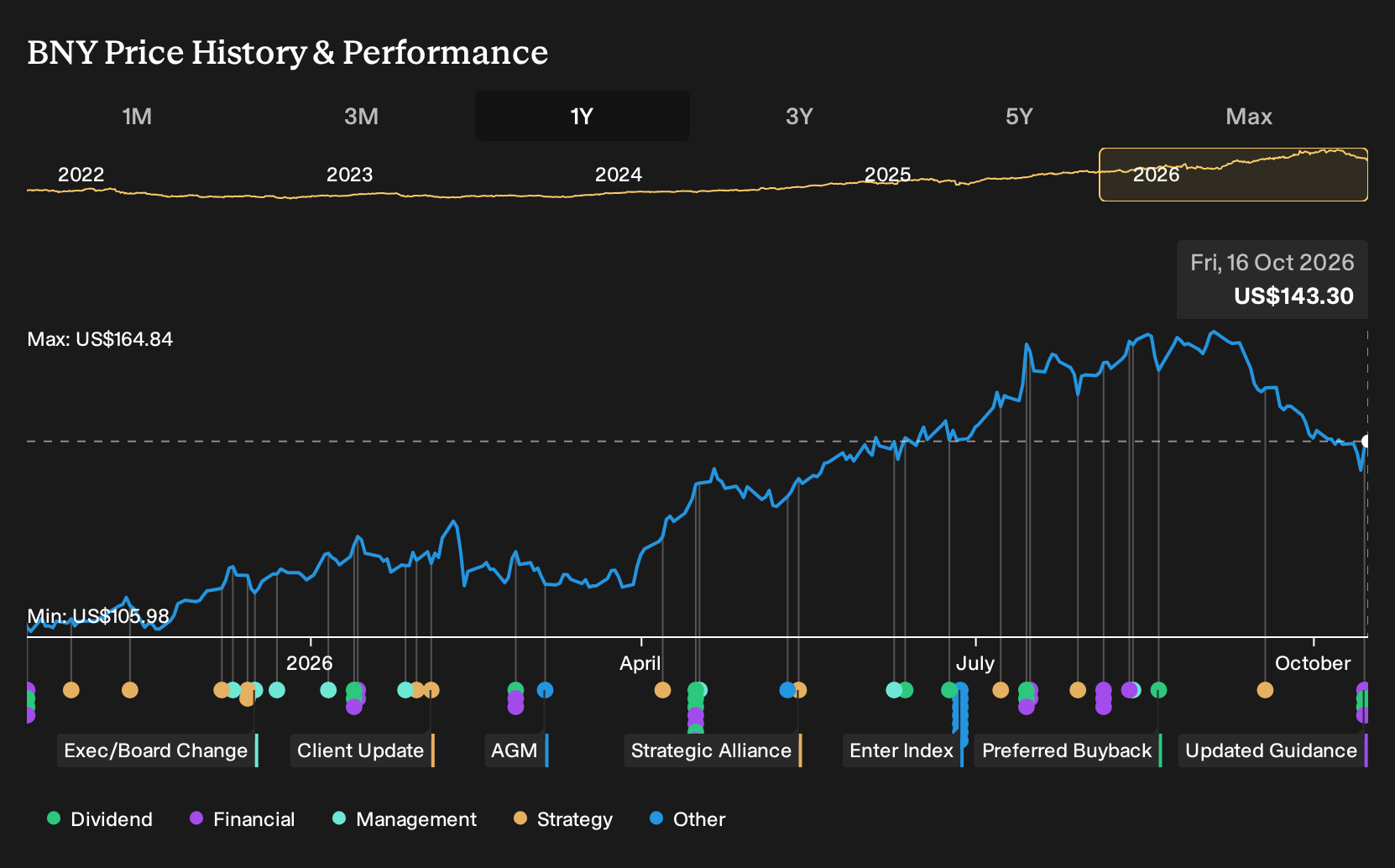Click the orange Strategy dot right of April
The image size is (1395, 868).
662,690
